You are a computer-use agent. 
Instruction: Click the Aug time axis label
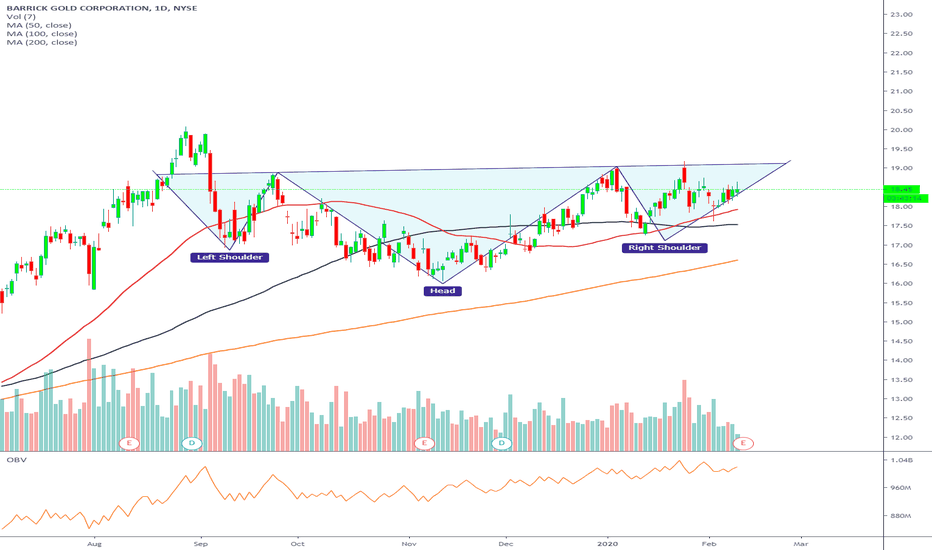tap(95, 543)
